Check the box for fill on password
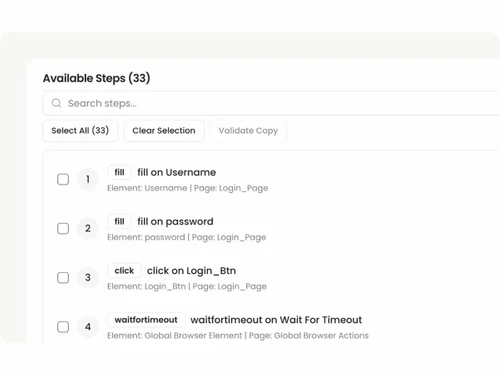Viewport: 500px width, 375px height. click(63, 228)
